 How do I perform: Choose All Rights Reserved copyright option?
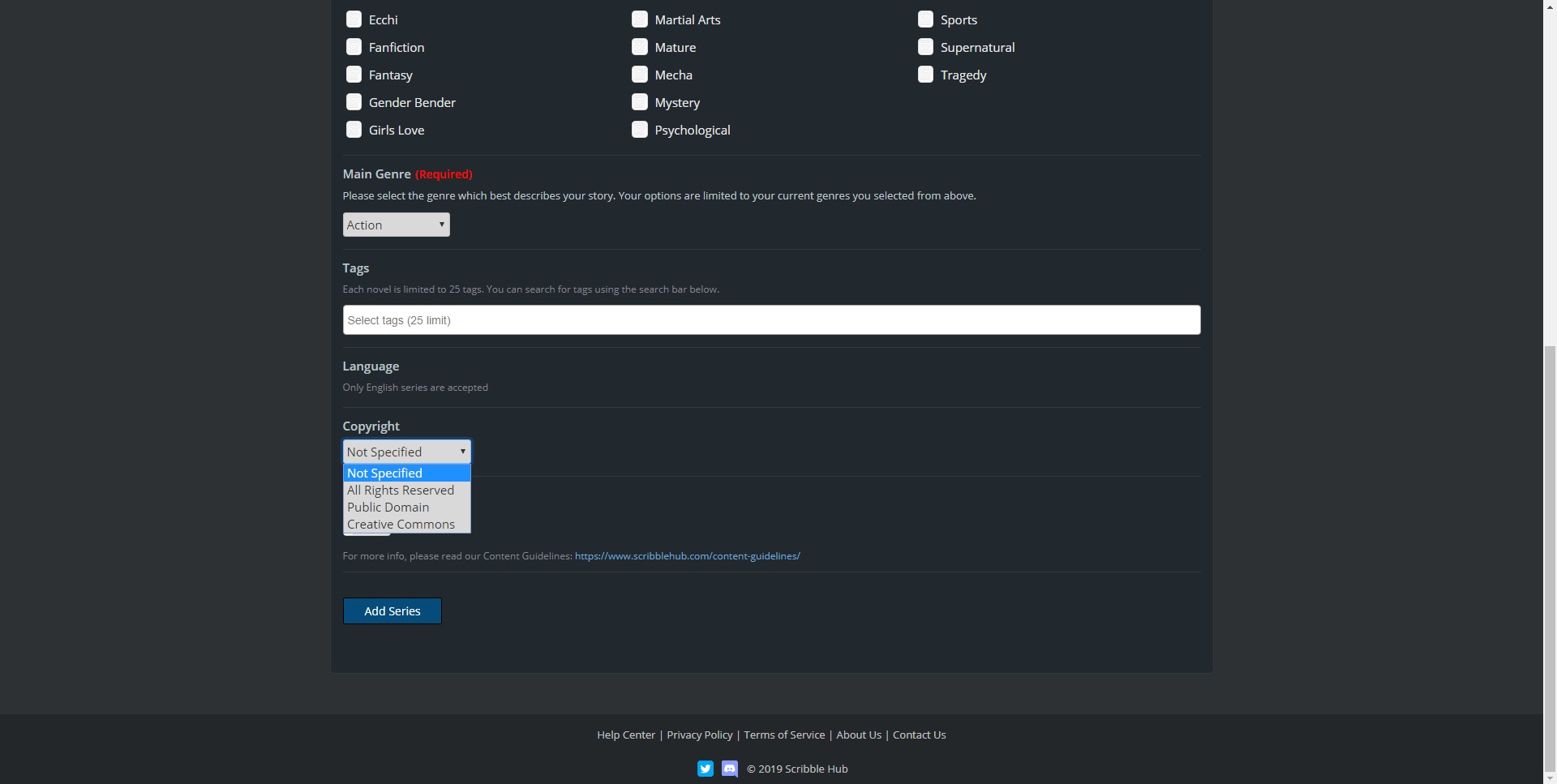(x=401, y=491)
